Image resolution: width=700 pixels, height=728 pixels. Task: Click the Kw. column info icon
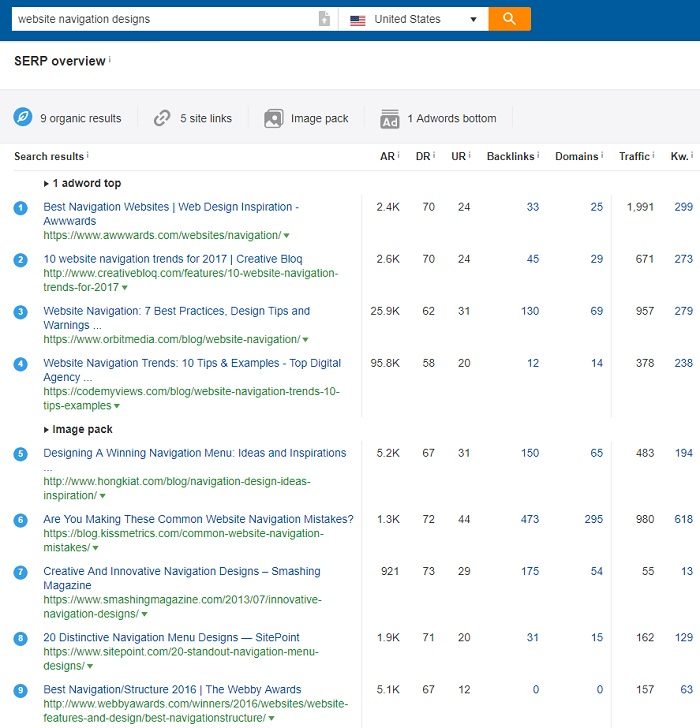692,155
